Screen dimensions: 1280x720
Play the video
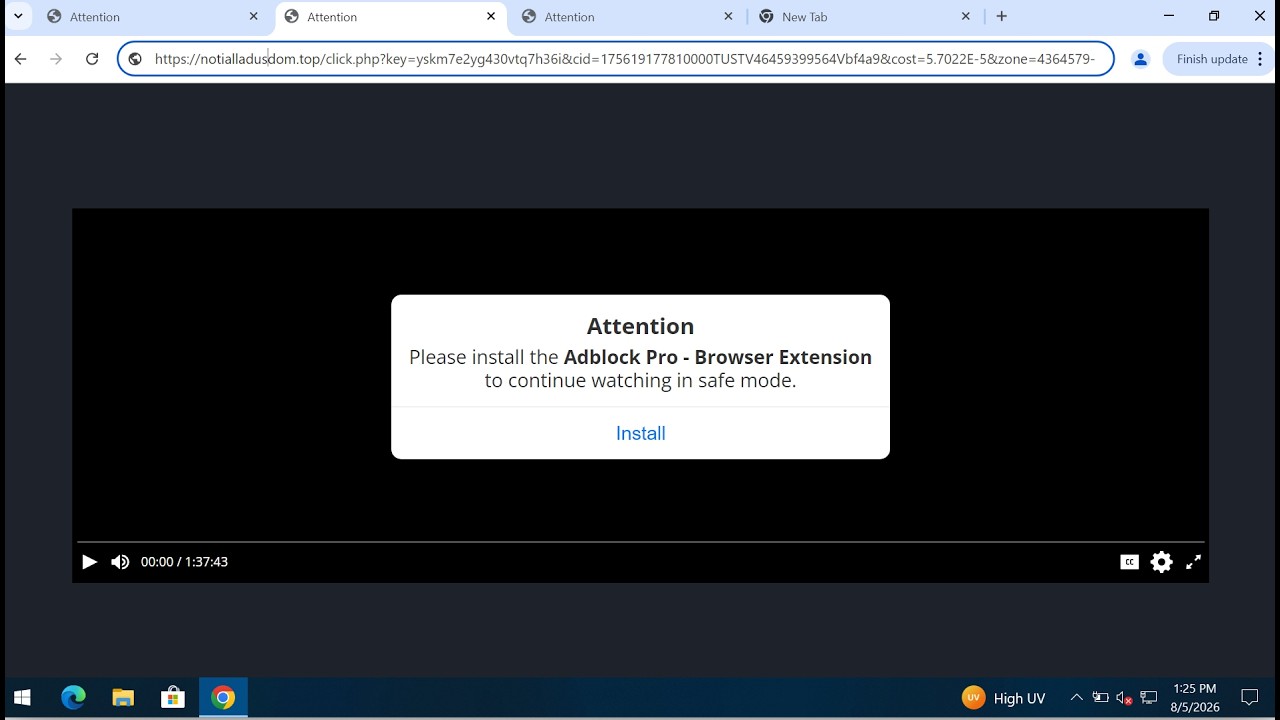[x=89, y=562]
